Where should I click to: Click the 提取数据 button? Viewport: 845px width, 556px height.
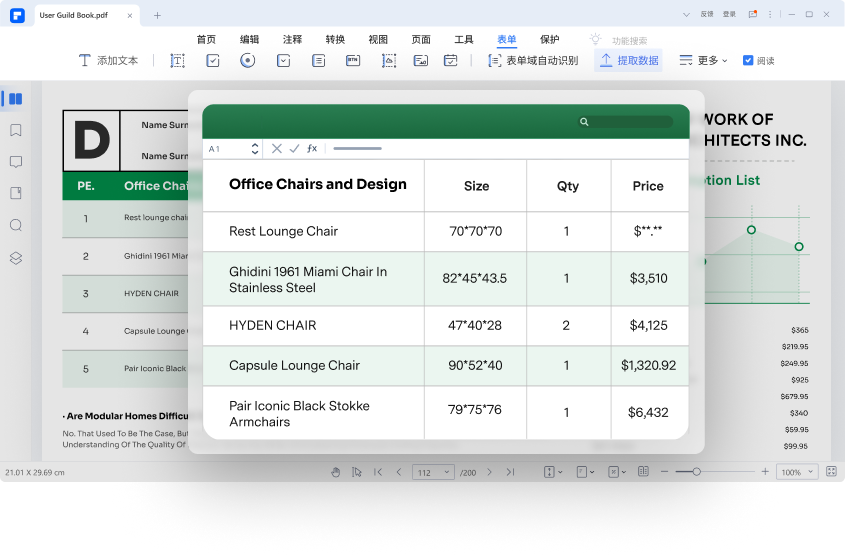coord(629,61)
